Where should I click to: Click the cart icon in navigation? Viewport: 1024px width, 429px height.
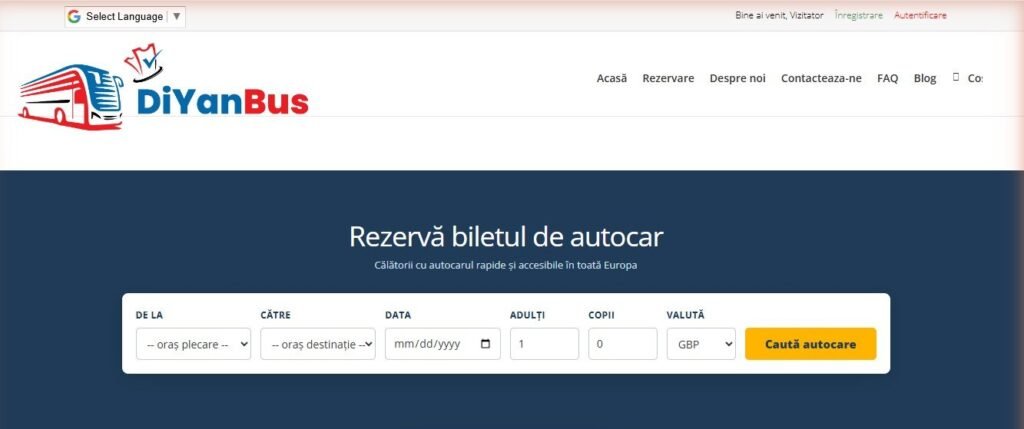[x=956, y=77]
